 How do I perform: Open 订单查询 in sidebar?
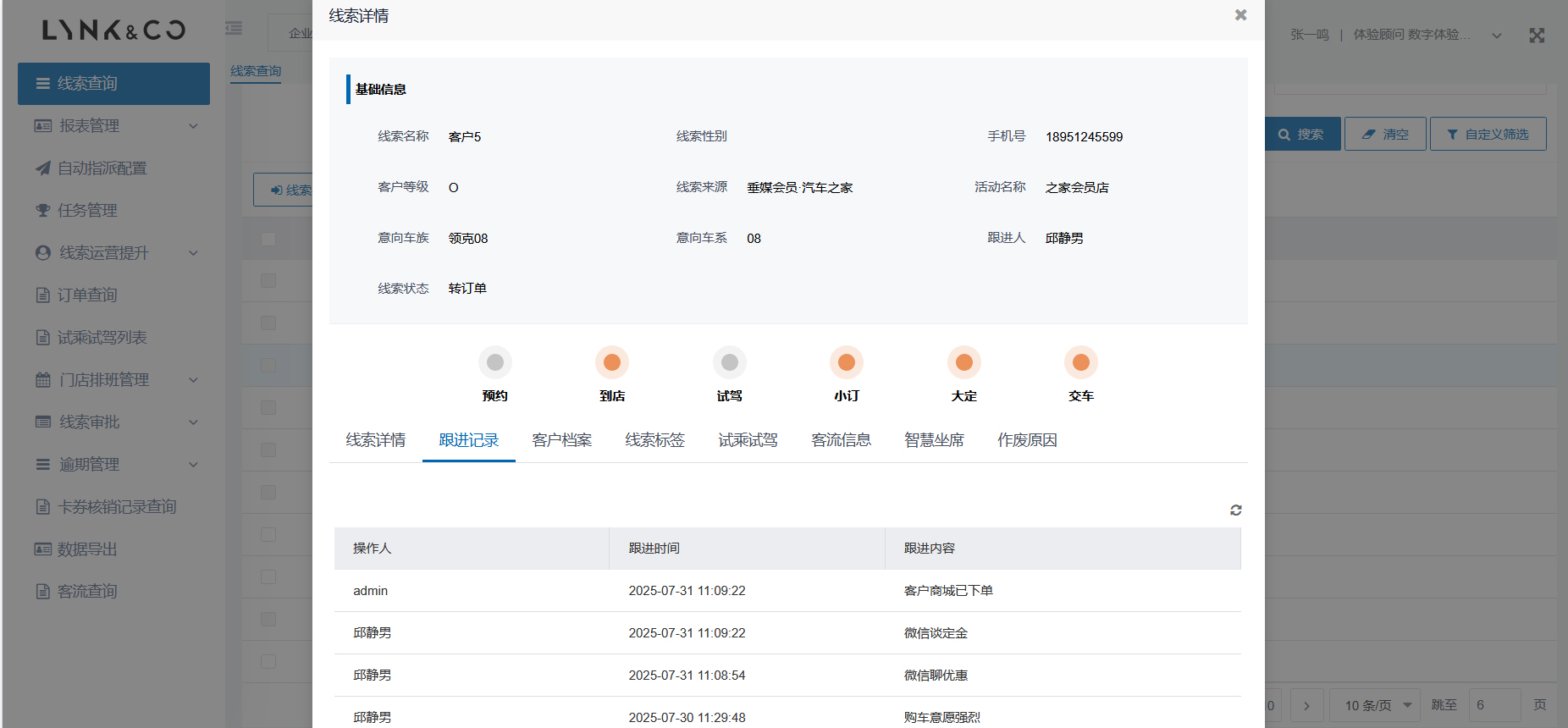[x=113, y=295]
